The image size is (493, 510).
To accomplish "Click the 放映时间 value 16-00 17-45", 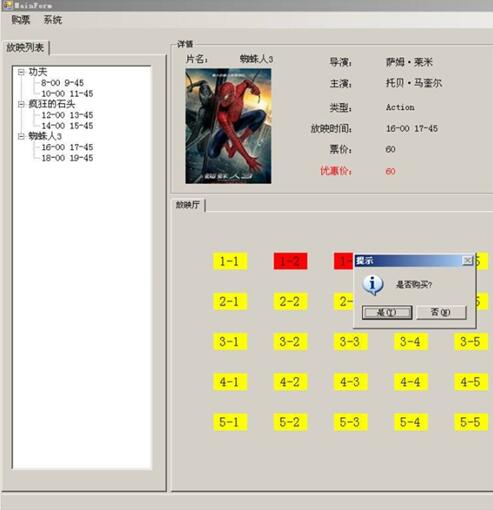I will pos(412,129).
